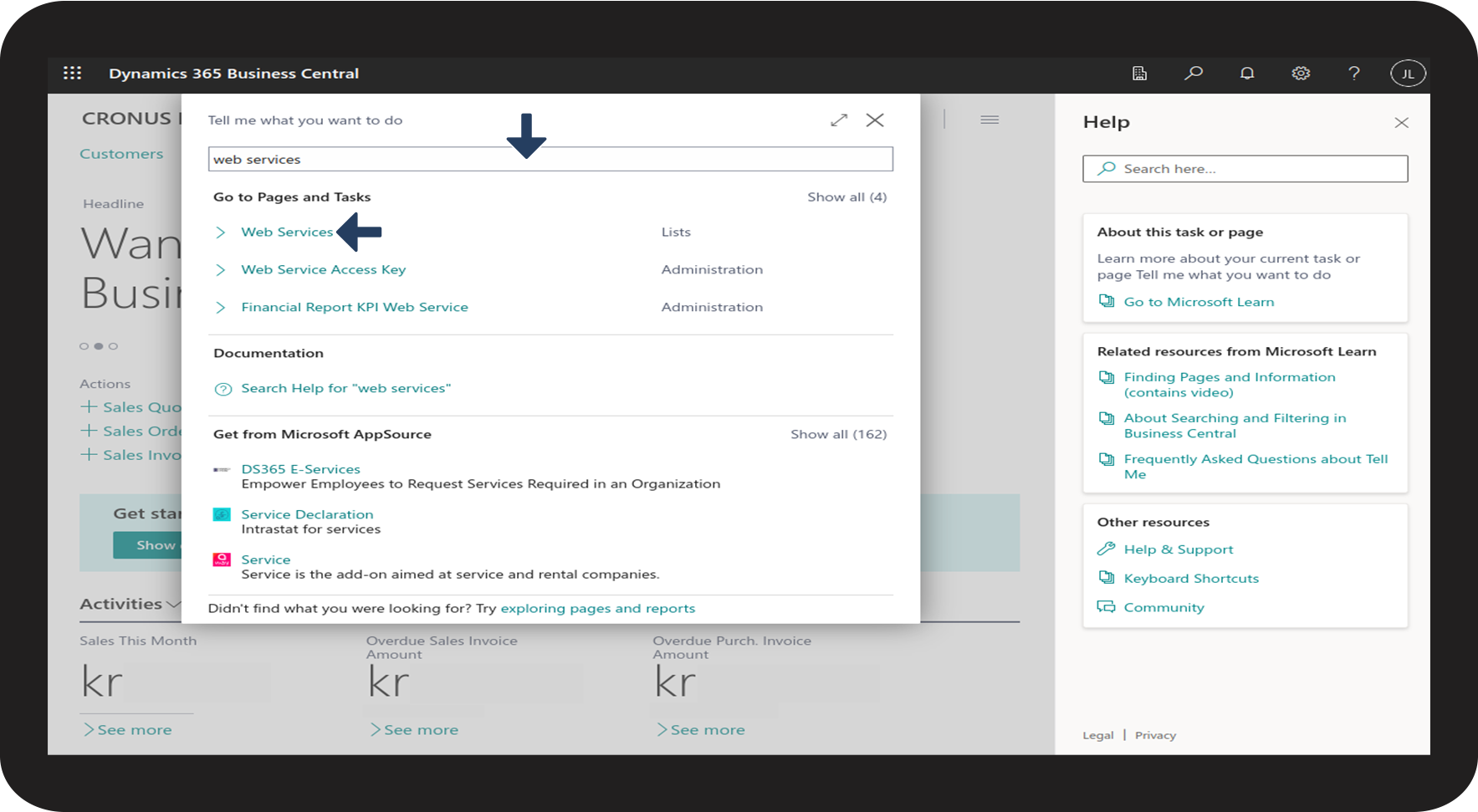The width and height of the screenshot is (1478, 812).
Task: Click the Help 'Search here...' box
Action: pos(1245,169)
